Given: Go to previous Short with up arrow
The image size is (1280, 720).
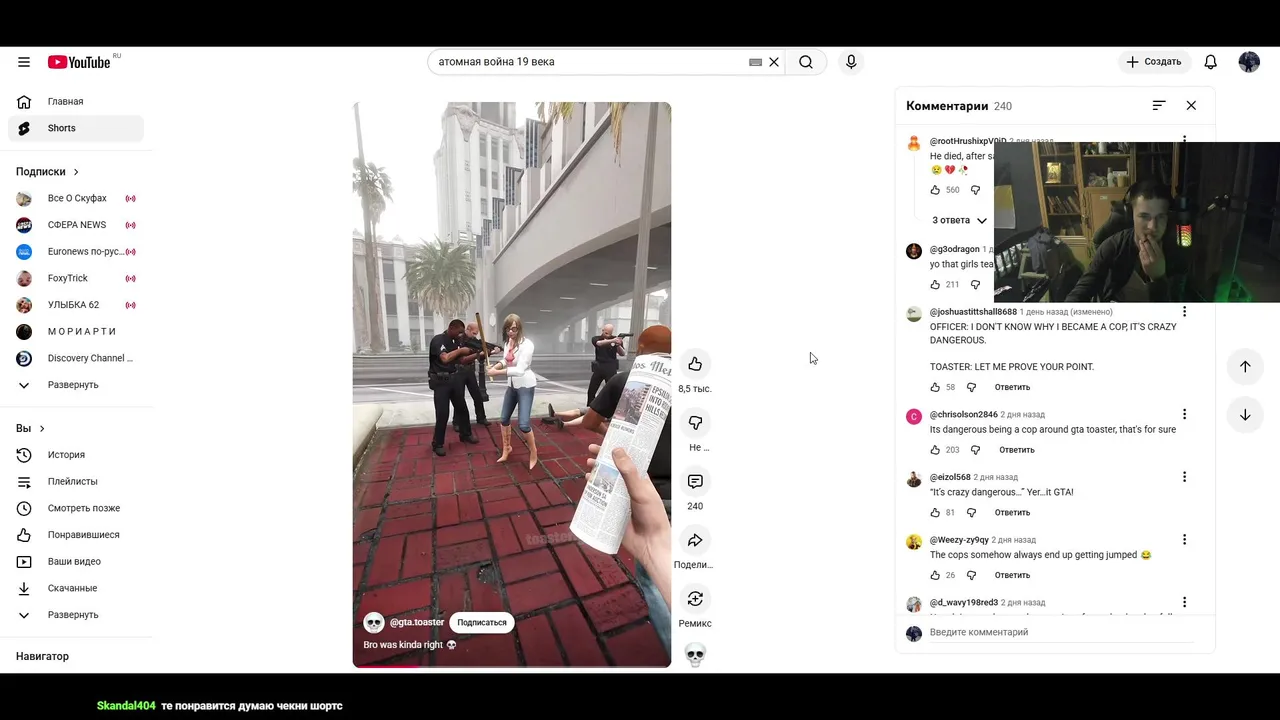Looking at the screenshot, I should [x=1245, y=366].
